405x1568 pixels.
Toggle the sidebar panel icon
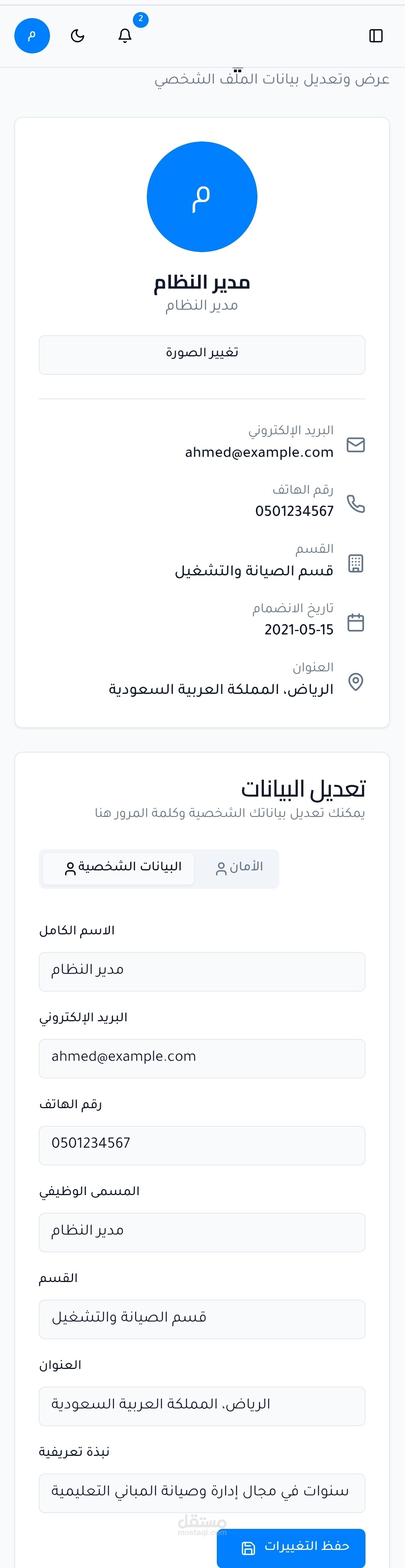click(x=376, y=36)
